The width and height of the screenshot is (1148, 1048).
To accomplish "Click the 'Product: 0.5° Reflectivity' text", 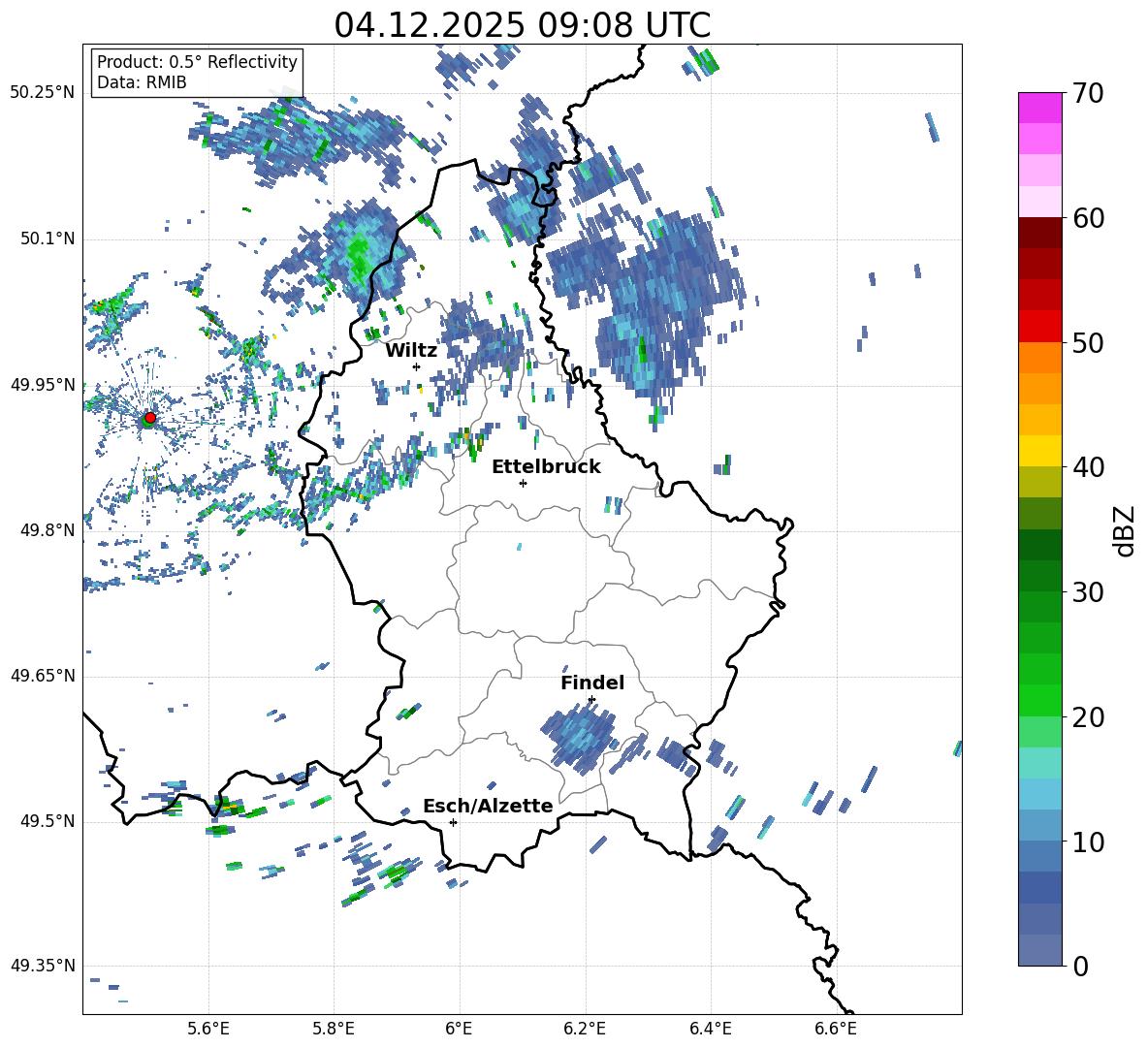I will click(197, 61).
